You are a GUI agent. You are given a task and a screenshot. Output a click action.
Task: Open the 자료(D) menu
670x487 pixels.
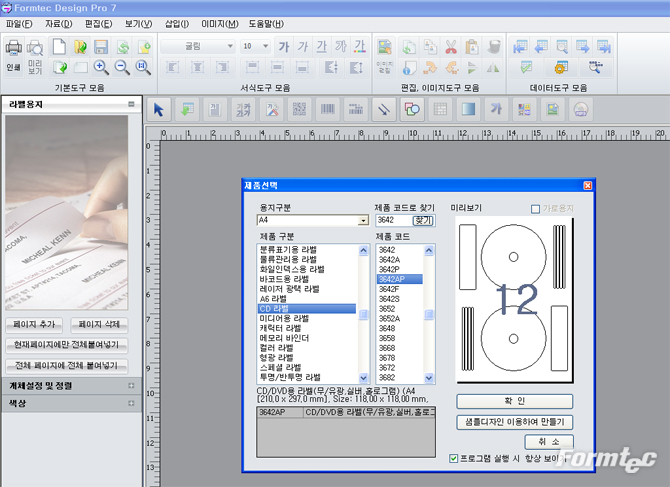pos(59,24)
